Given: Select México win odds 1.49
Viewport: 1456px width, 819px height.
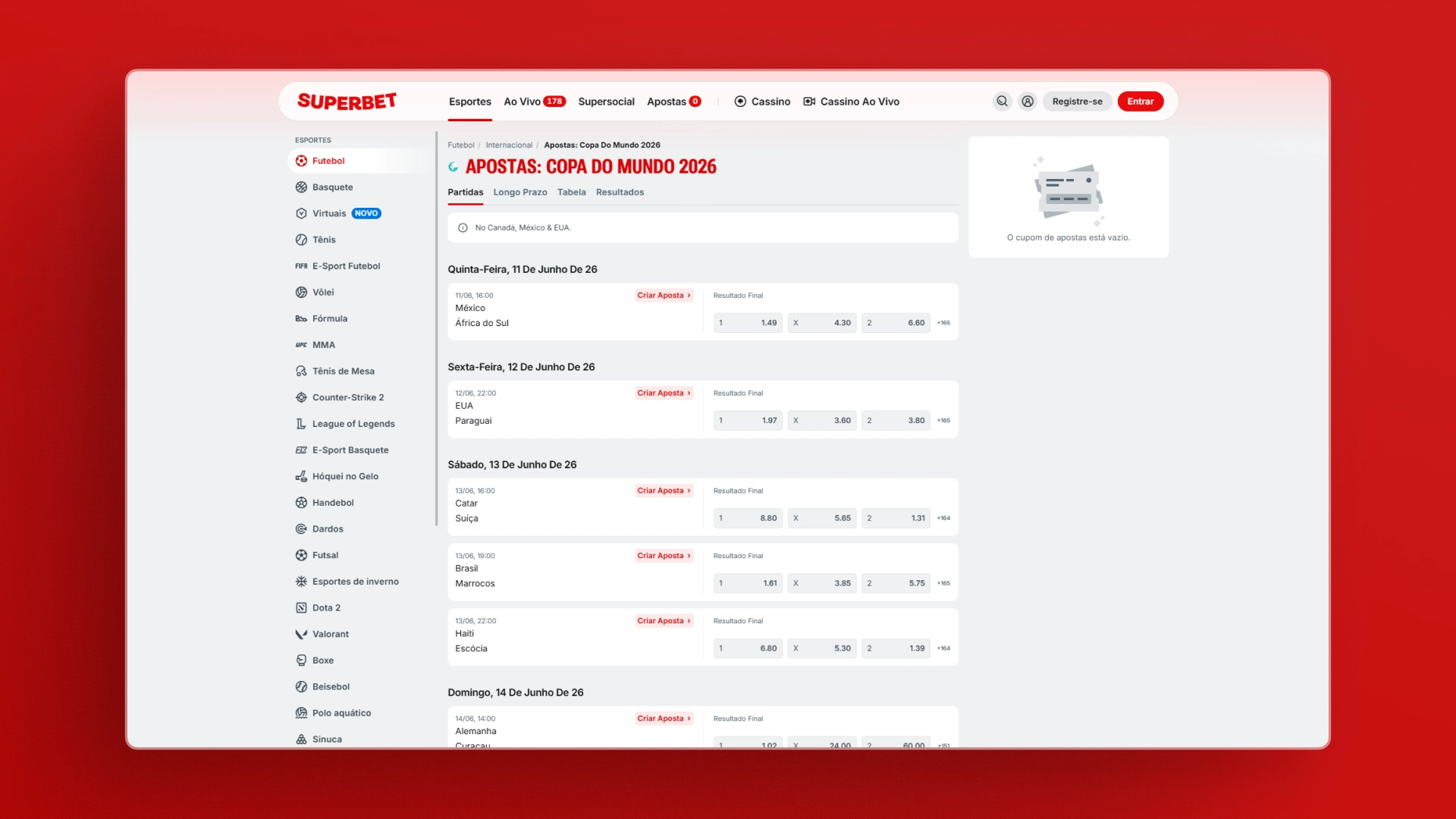Looking at the screenshot, I should click(748, 323).
